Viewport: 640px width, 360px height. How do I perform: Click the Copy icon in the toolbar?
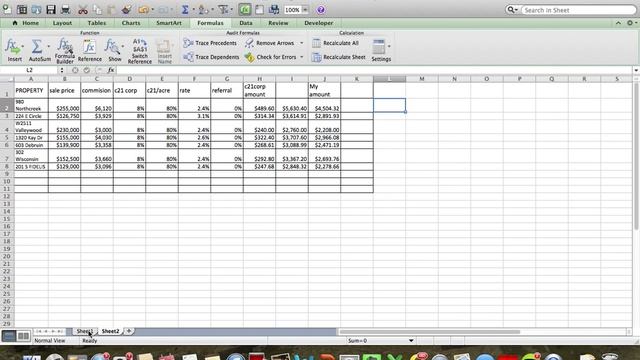click(x=97, y=9)
